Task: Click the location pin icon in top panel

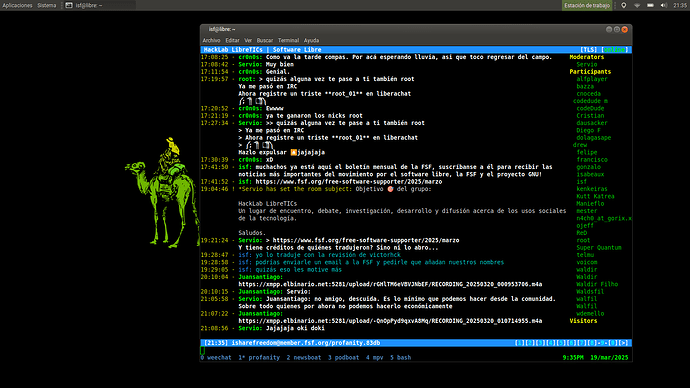Action: click(x=624, y=5)
